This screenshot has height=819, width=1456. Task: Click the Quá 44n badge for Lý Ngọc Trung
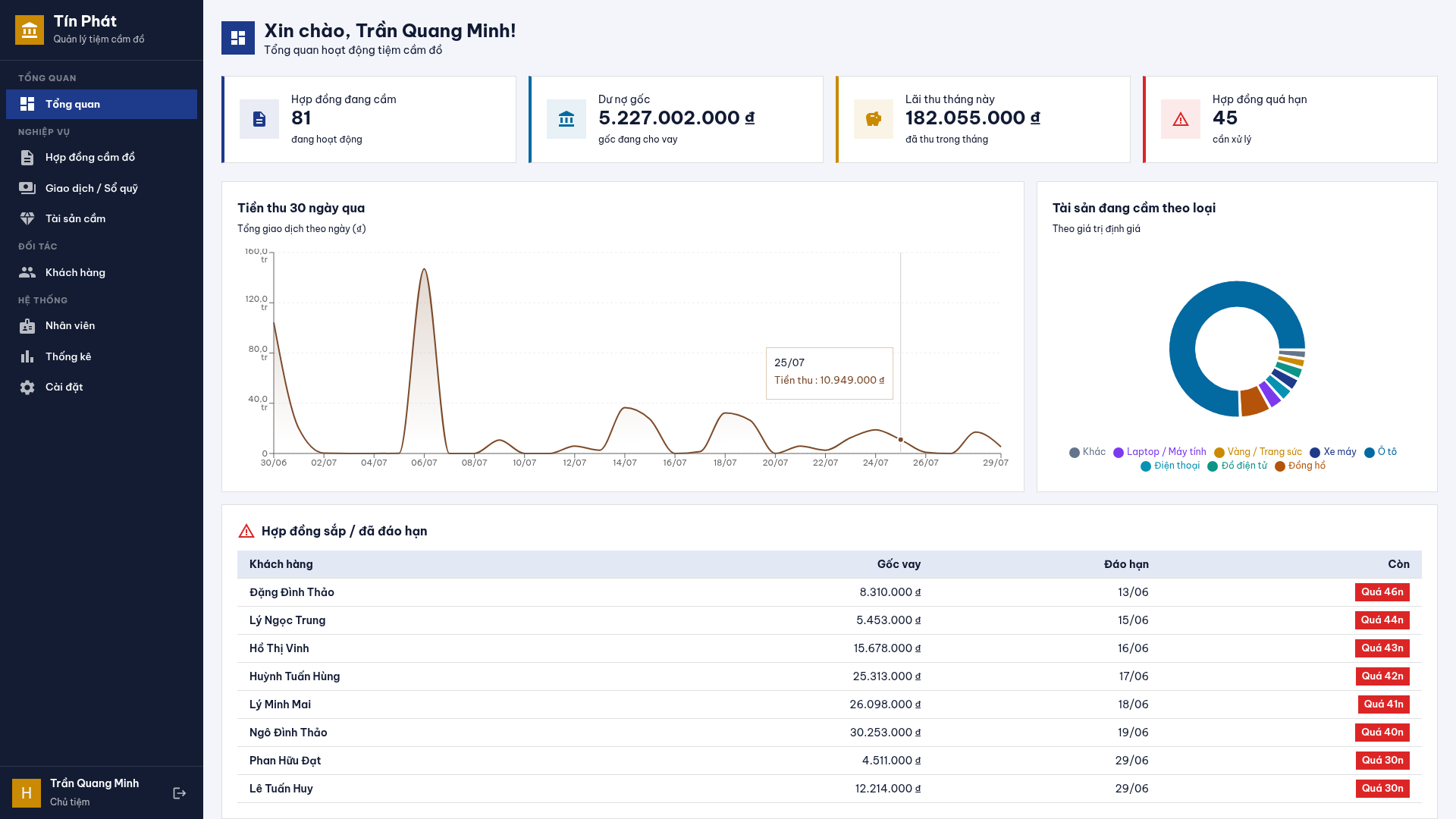click(x=1382, y=620)
